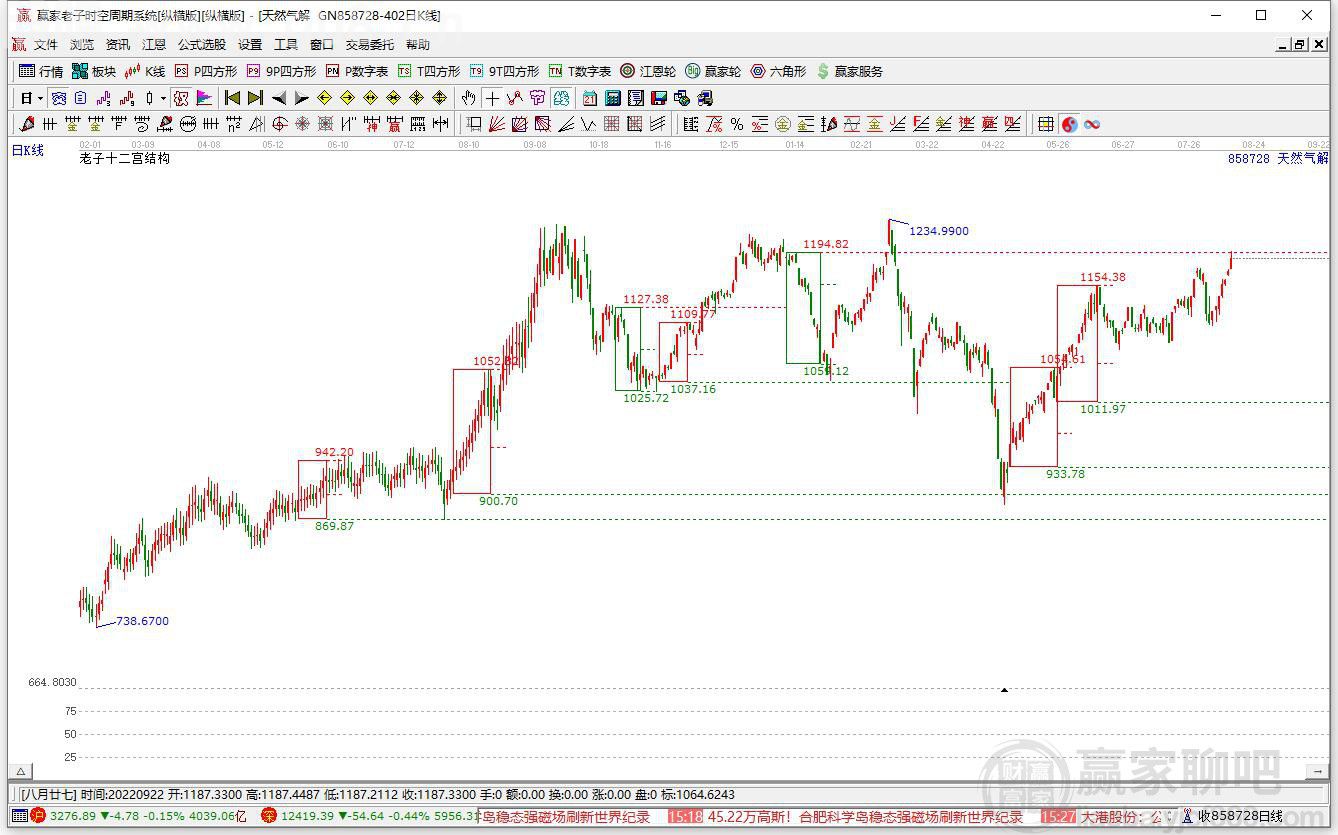Open the scrolling news headline 岛稳态强磁场刷新世界纪录

pyautogui.click(x=566, y=817)
